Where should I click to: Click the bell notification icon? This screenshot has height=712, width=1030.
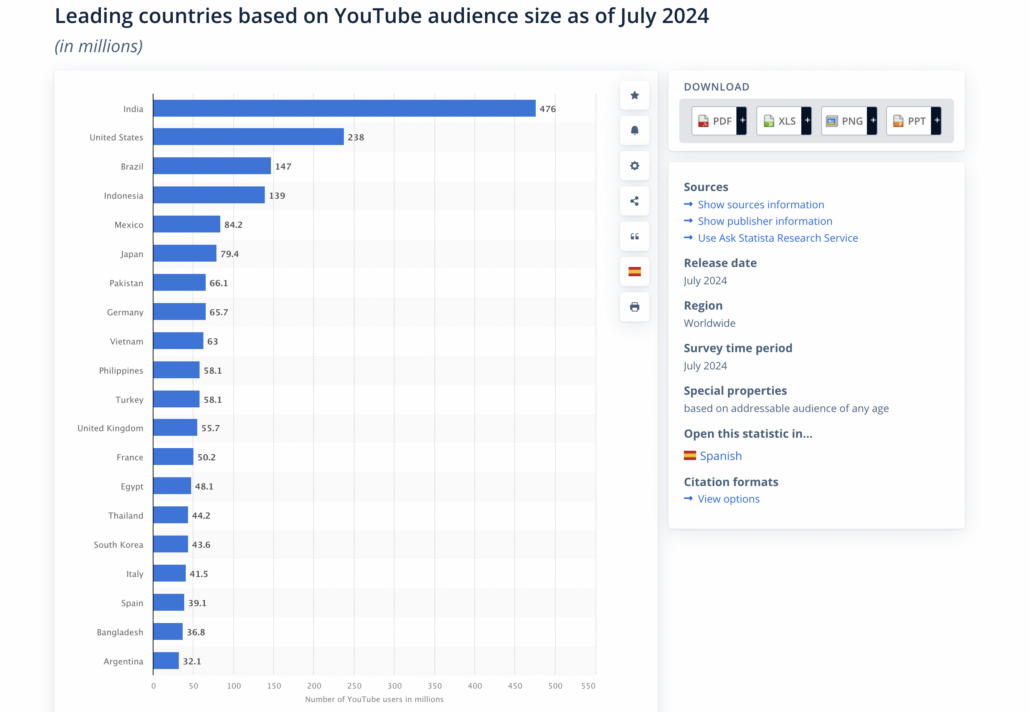pos(634,130)
